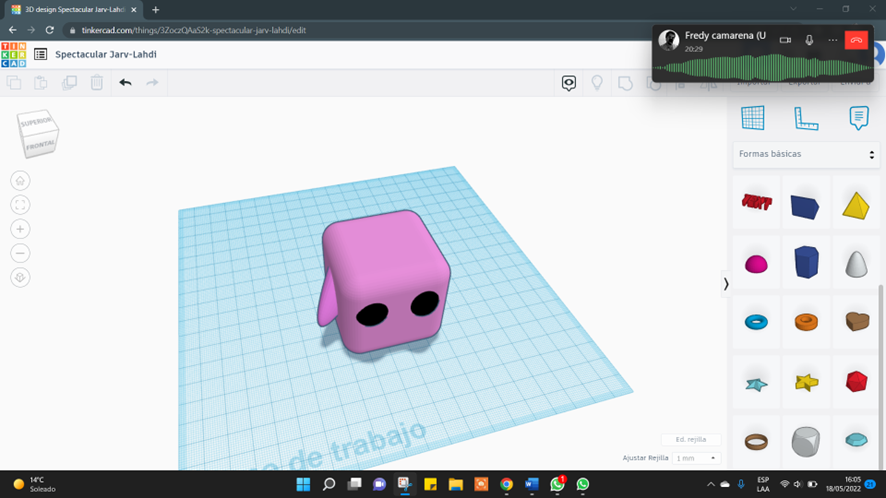Click the Tinkercad logo
The width and height of the screenshot is (886, 498).
(x=14, y=55)
